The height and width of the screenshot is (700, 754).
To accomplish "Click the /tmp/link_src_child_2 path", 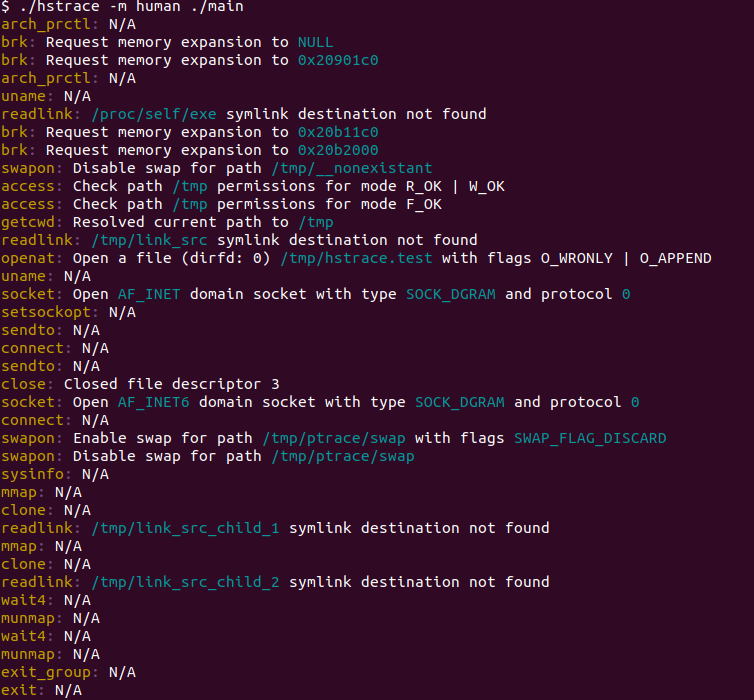I will pyautogui.click(x=185, y=582).
